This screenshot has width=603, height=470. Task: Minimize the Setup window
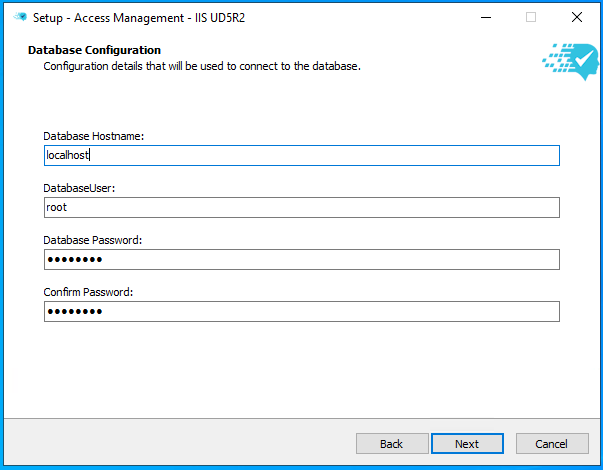click(485, 17)
